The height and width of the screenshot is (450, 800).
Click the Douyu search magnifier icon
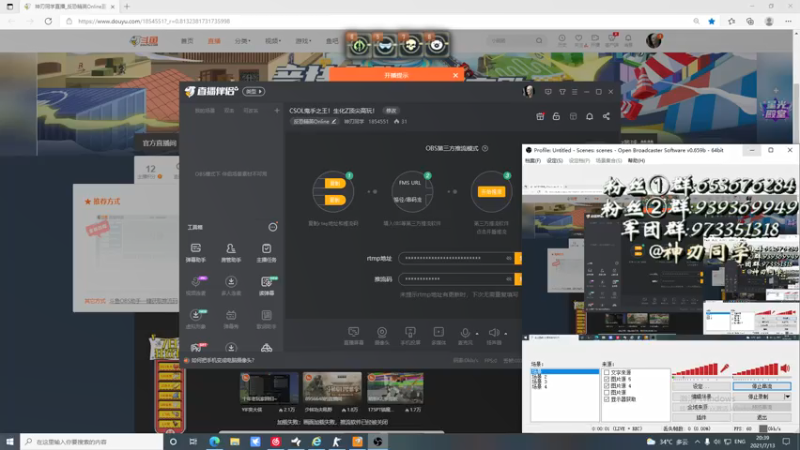pos(539,40)
